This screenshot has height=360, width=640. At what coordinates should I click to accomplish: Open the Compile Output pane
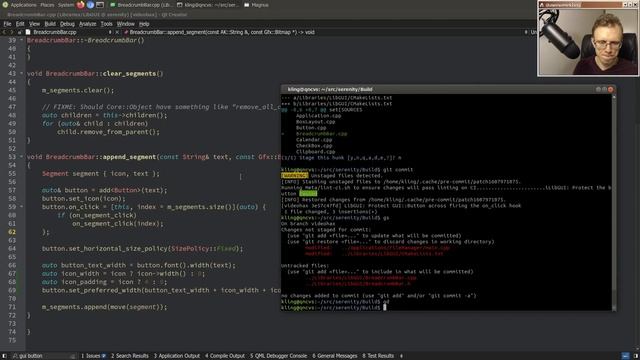coord(225,356)
